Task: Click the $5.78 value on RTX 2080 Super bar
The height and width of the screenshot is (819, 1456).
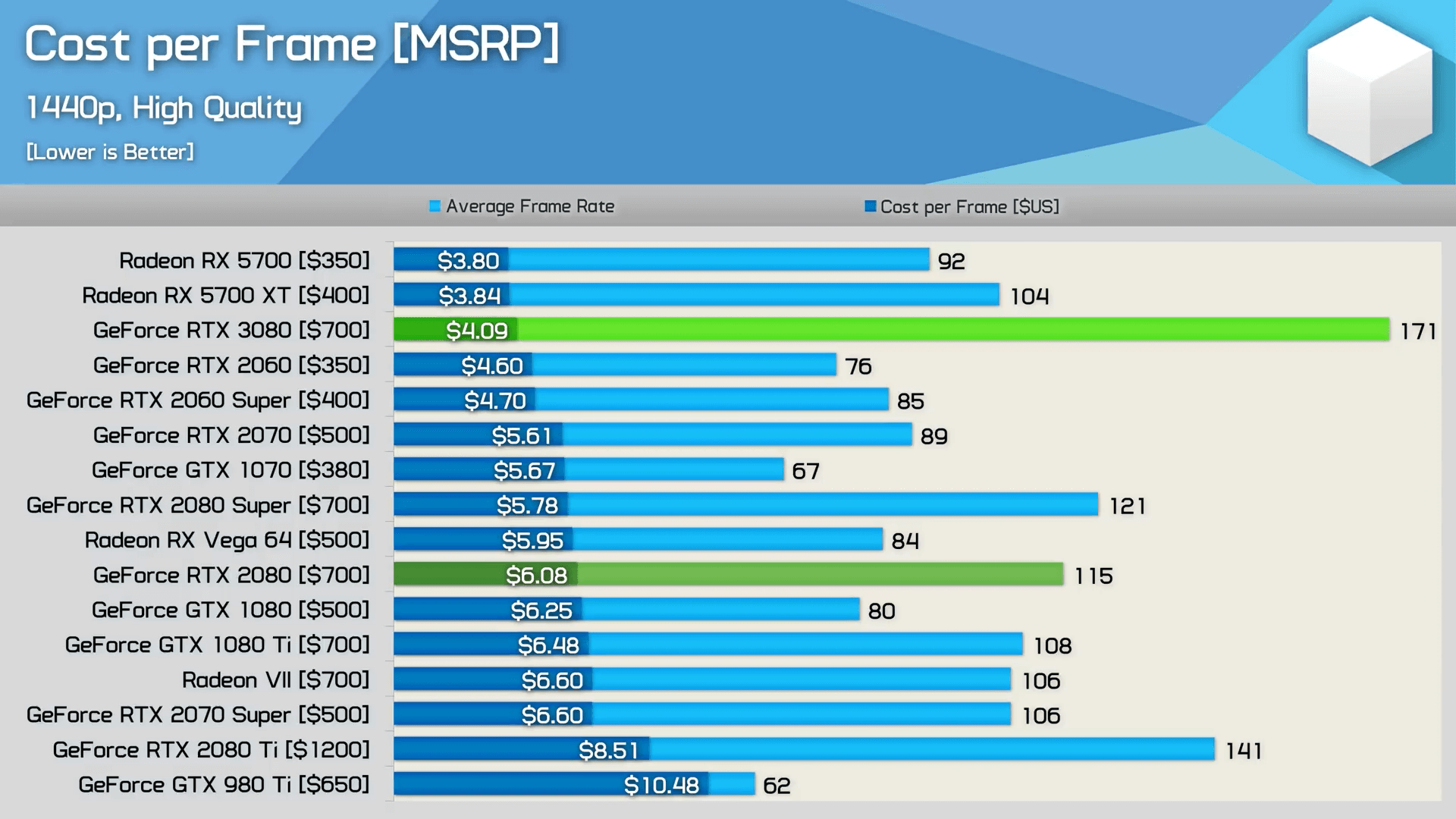Action: 527,505
